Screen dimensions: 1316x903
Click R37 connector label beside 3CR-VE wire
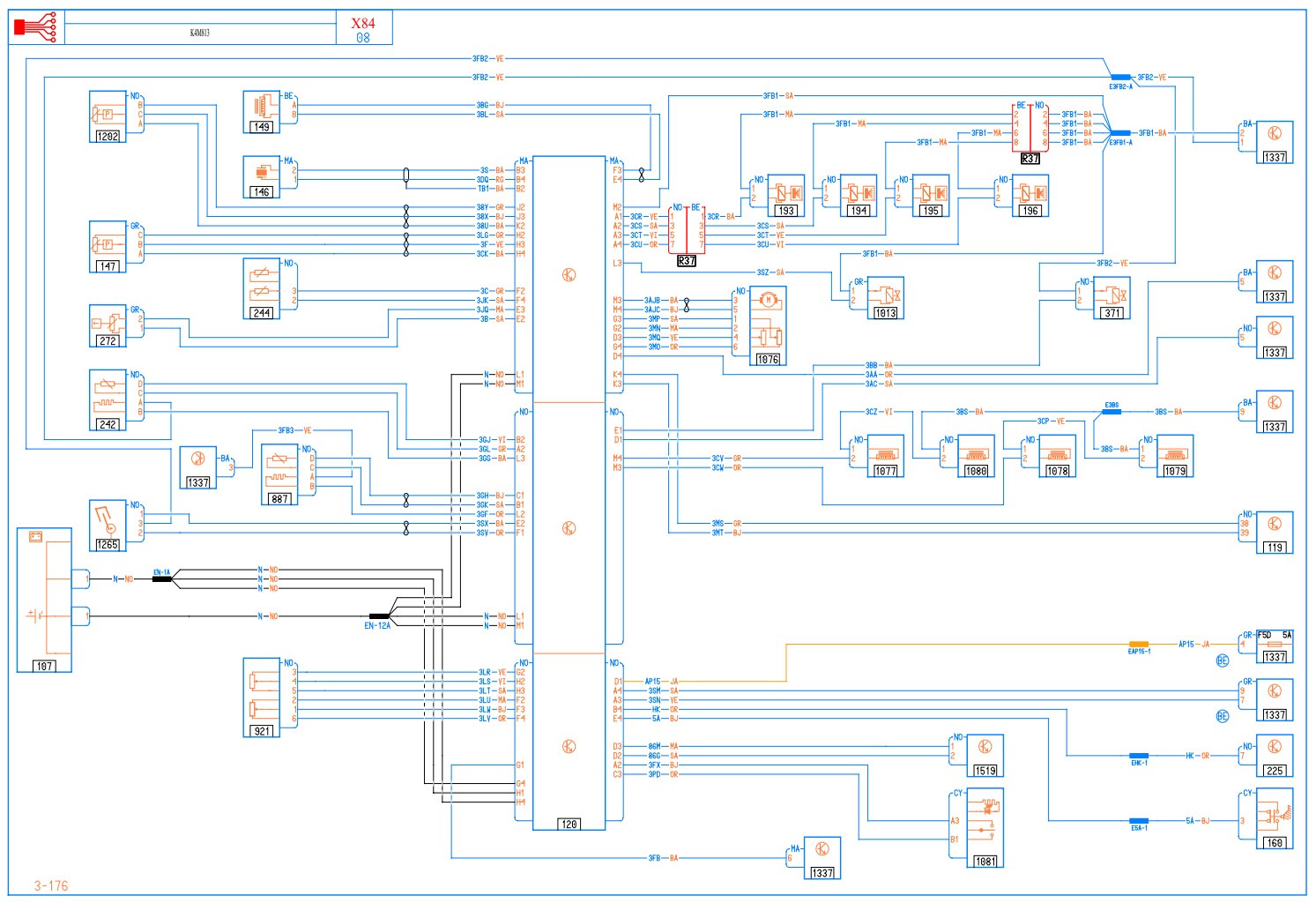pos(687,261)
